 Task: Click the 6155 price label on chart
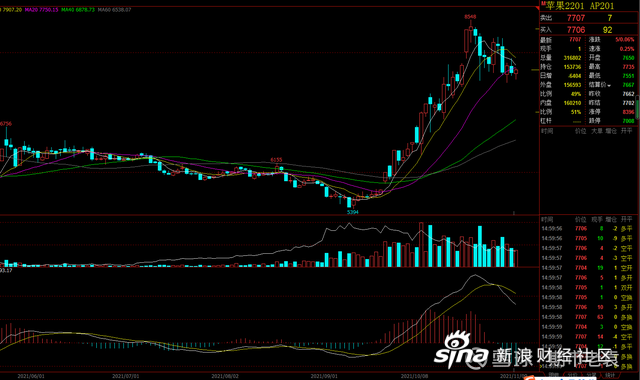point(276,160)
